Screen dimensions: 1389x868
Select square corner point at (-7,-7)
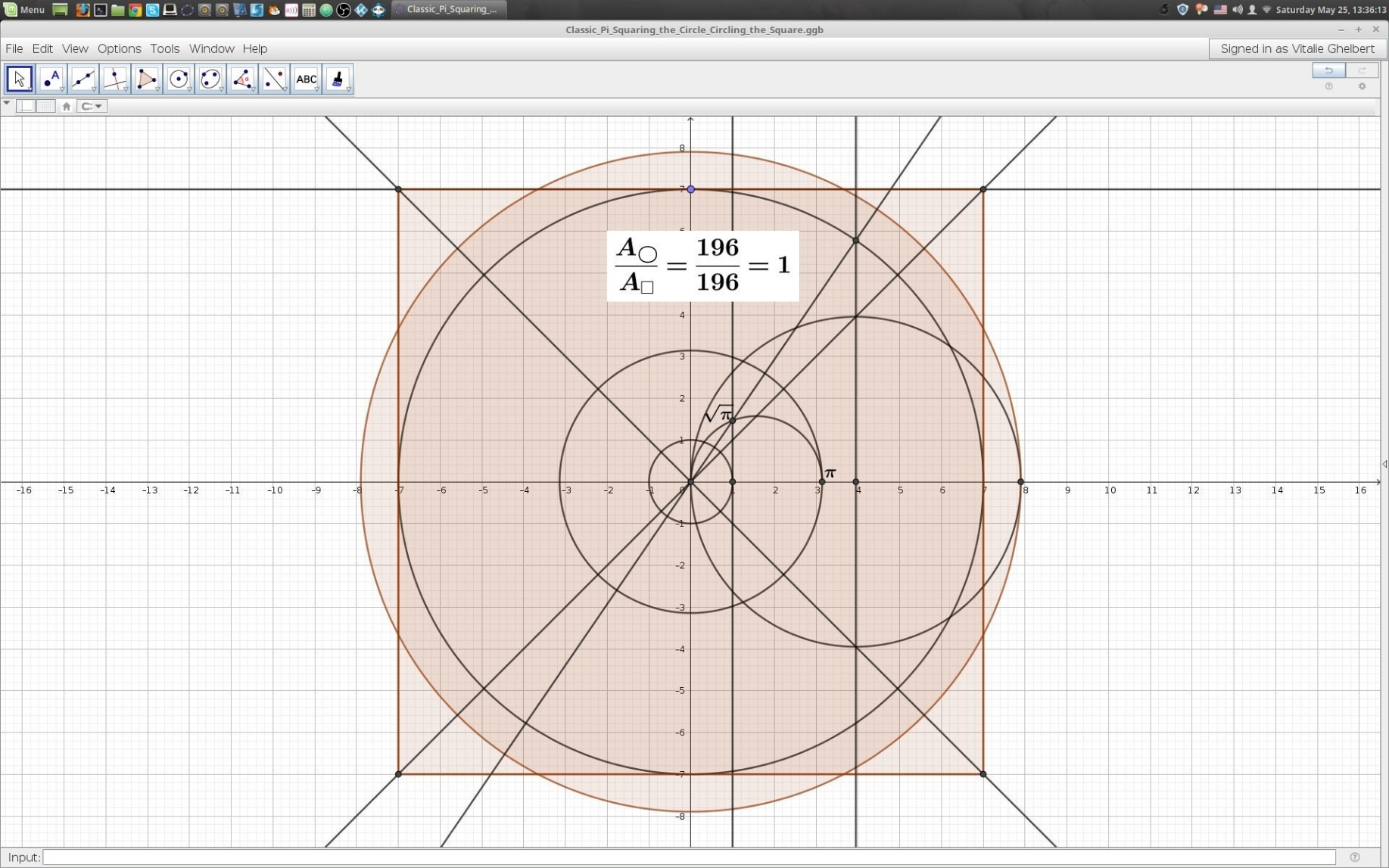point(398,774)
